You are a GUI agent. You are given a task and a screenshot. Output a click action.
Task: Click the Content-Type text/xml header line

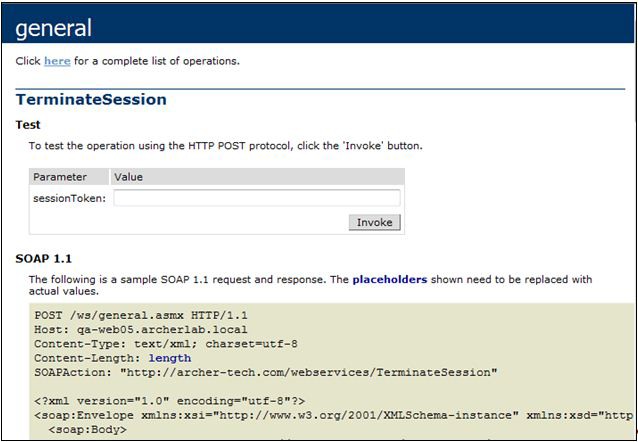click(166, 344)
